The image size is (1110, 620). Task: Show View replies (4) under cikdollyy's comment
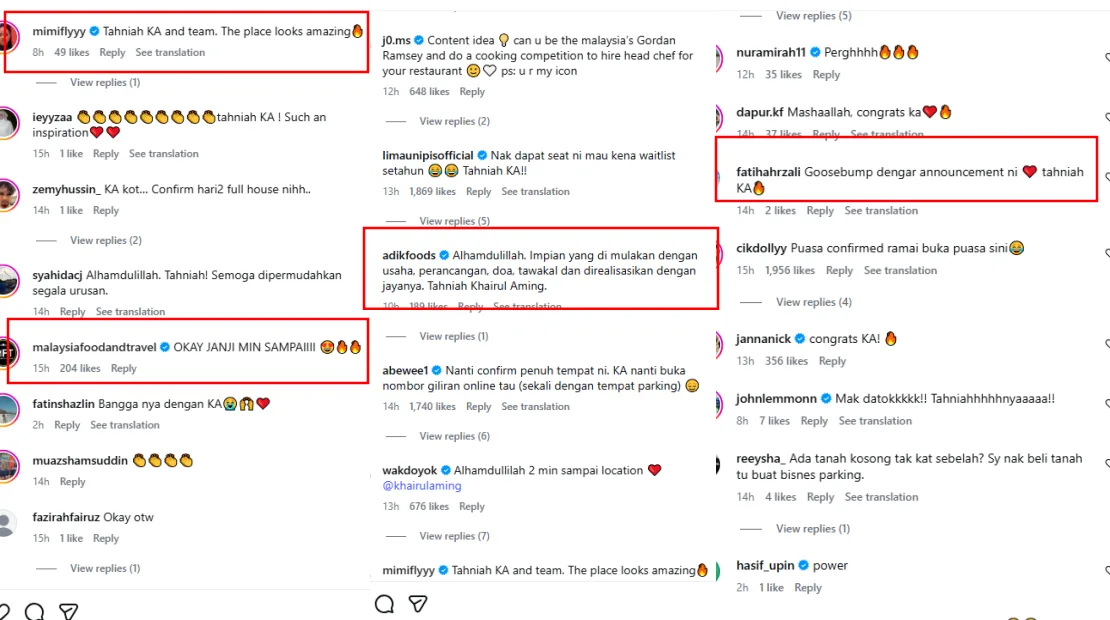813,302
